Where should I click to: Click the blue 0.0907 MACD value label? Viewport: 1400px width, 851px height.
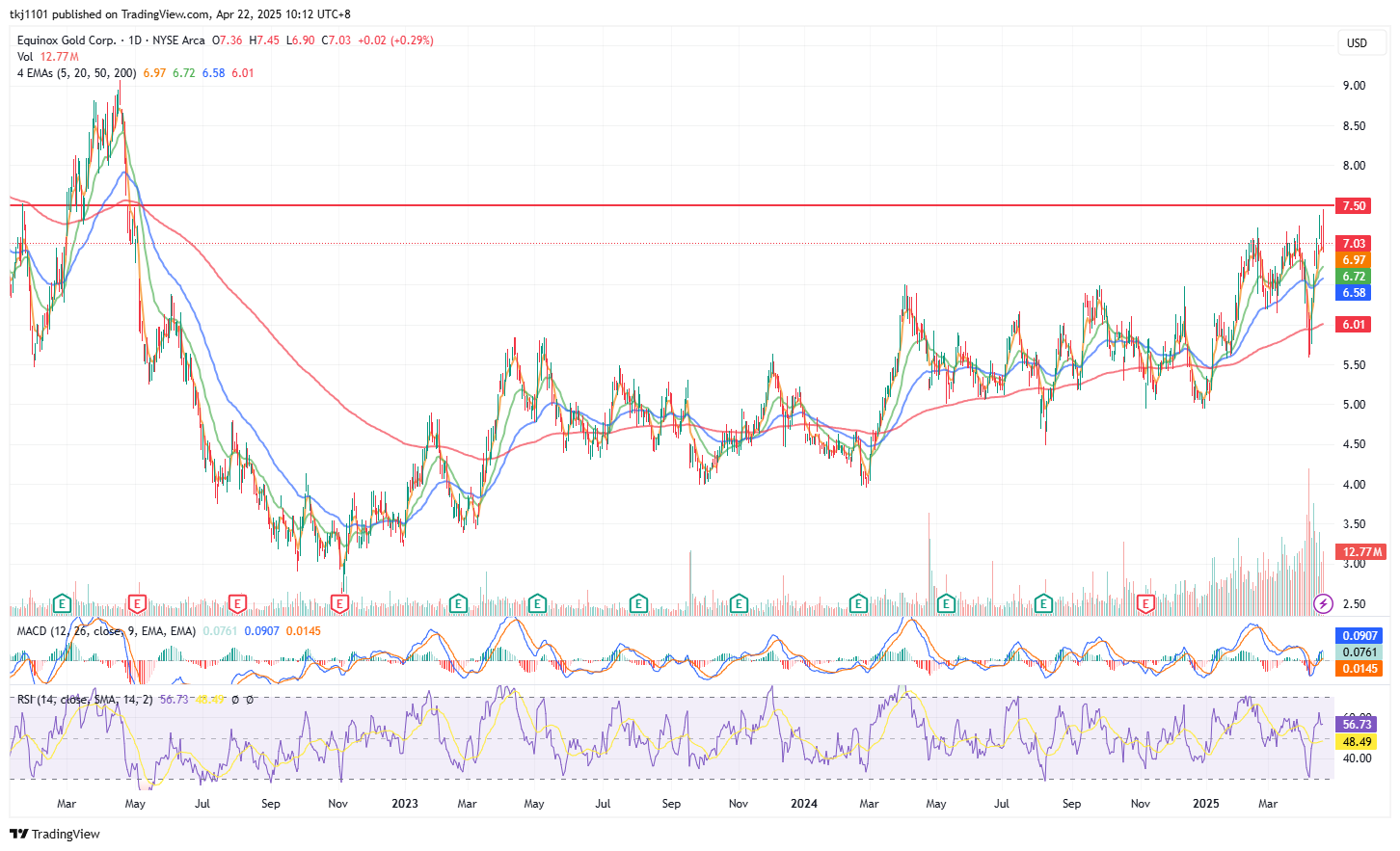1360,636
